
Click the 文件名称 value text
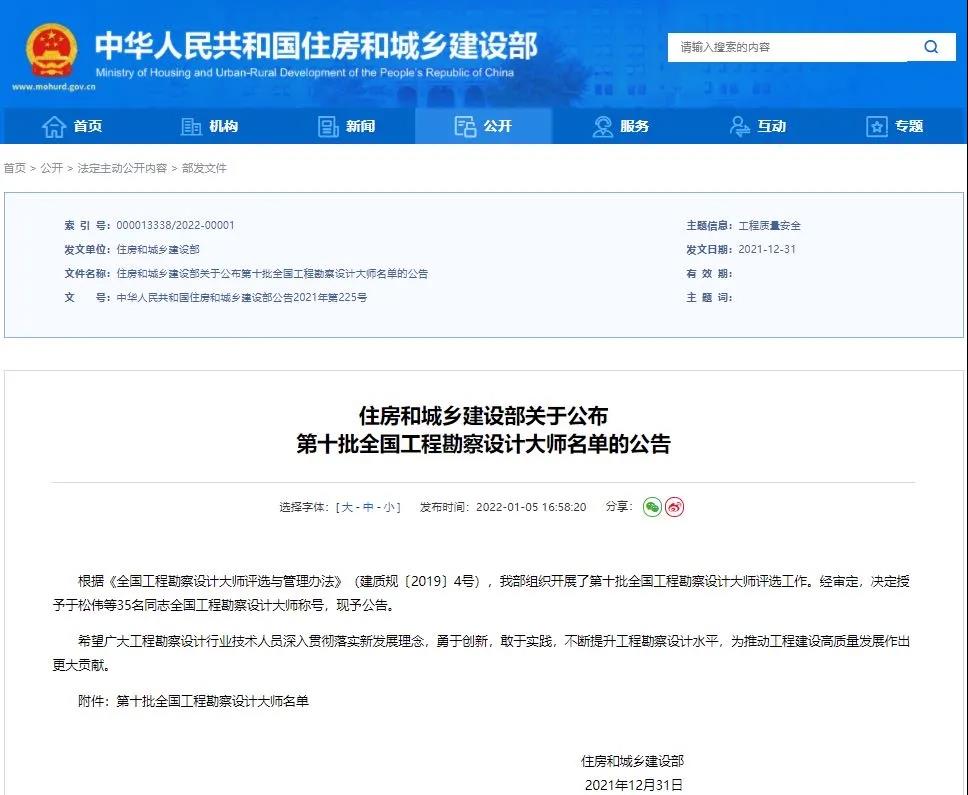click(x=272, y=273)
